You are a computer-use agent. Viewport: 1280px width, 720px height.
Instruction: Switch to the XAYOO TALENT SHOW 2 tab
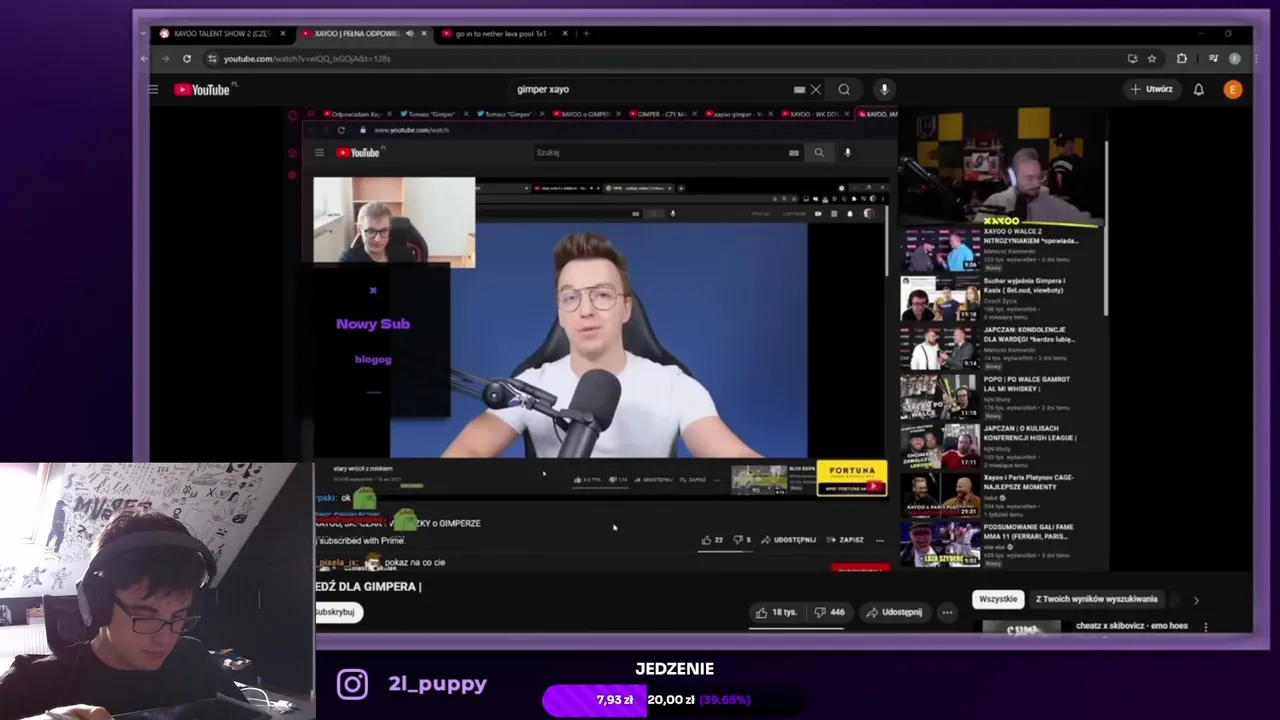pyautogui.click(x=220, y=33)
